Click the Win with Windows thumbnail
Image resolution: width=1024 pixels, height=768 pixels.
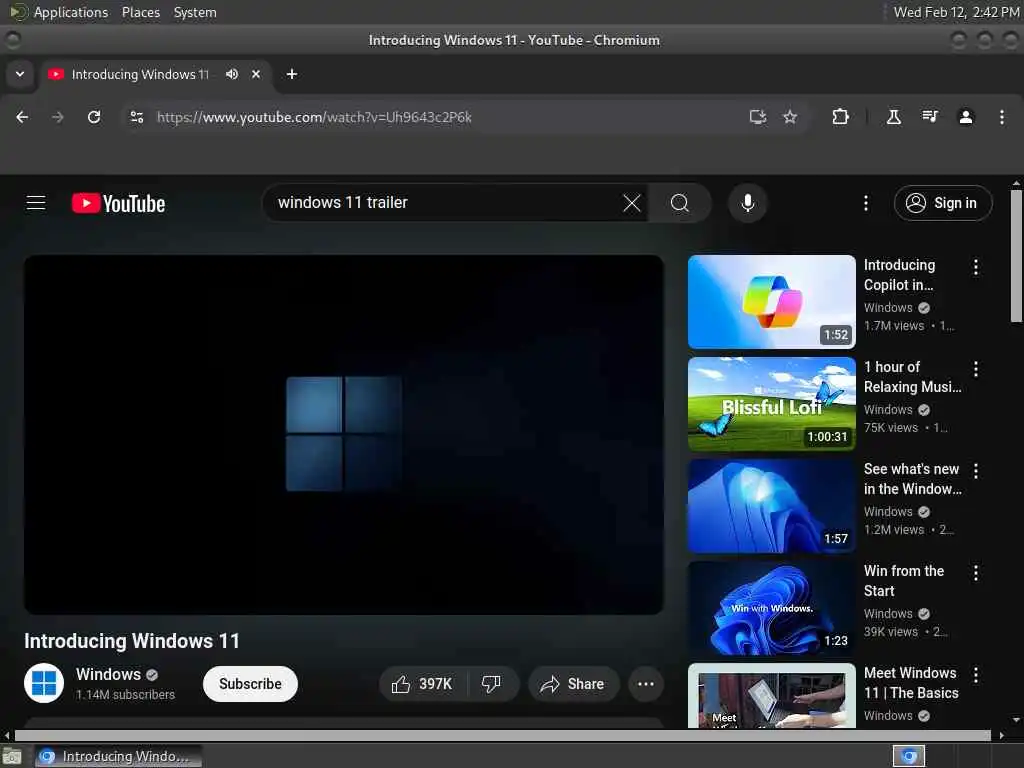(771, 607)
